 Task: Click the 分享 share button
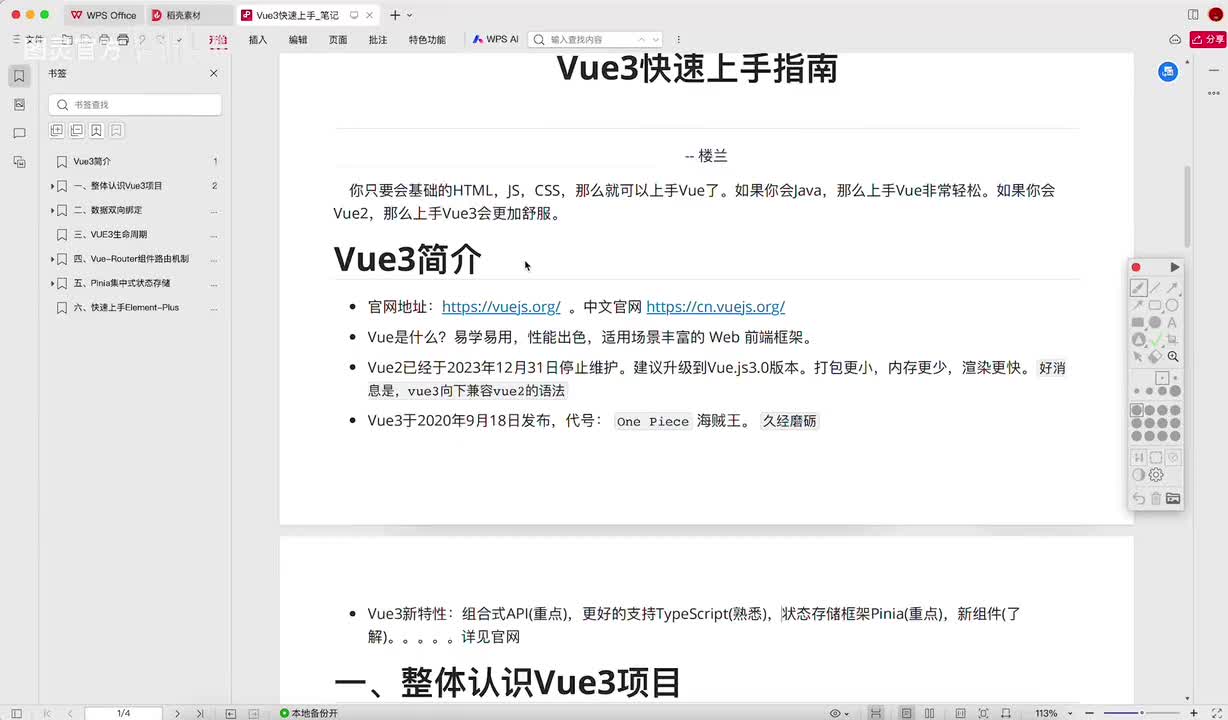pos(1208,39)
